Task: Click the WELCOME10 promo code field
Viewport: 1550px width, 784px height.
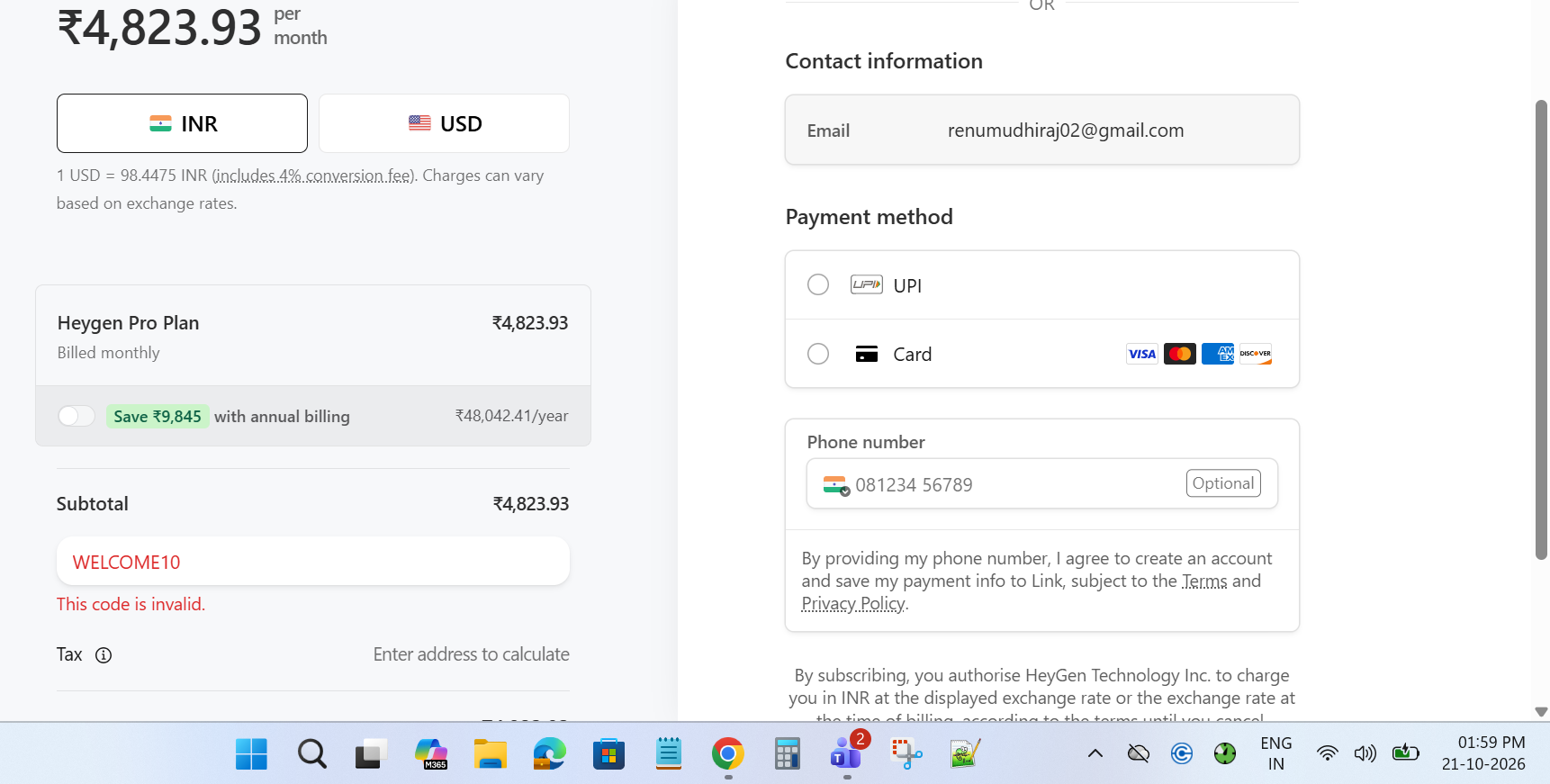Action: click(313, 562)
